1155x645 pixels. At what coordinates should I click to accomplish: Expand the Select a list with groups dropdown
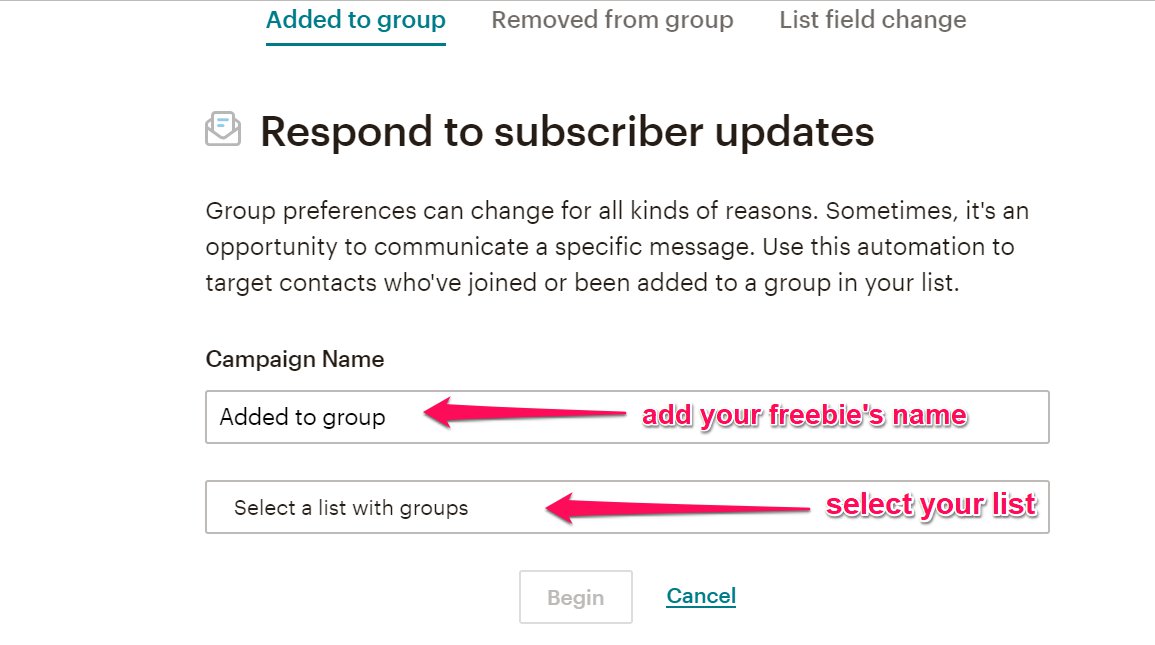pos(627,507)
